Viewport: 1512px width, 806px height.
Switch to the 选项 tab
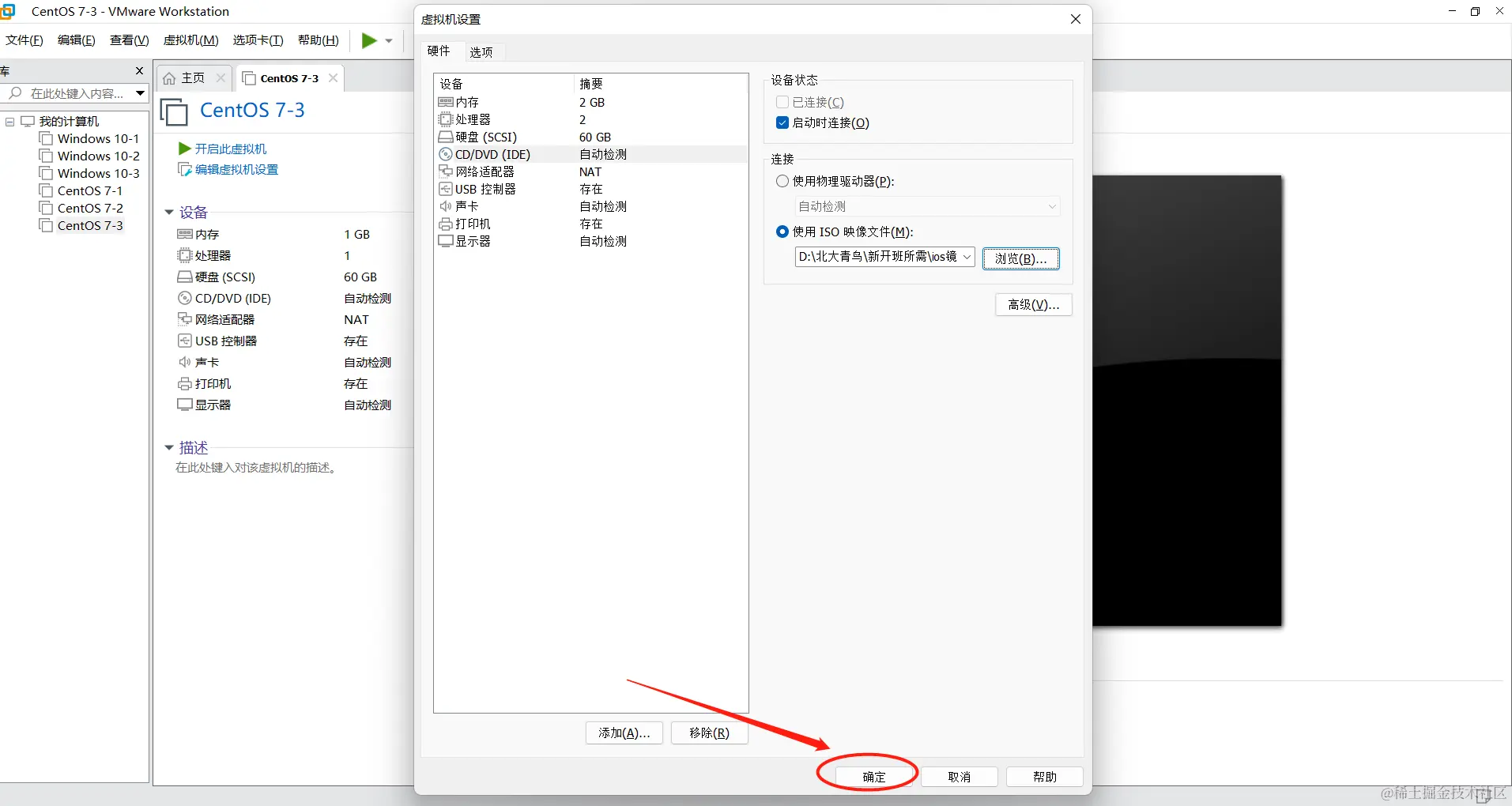click(481, 52)
